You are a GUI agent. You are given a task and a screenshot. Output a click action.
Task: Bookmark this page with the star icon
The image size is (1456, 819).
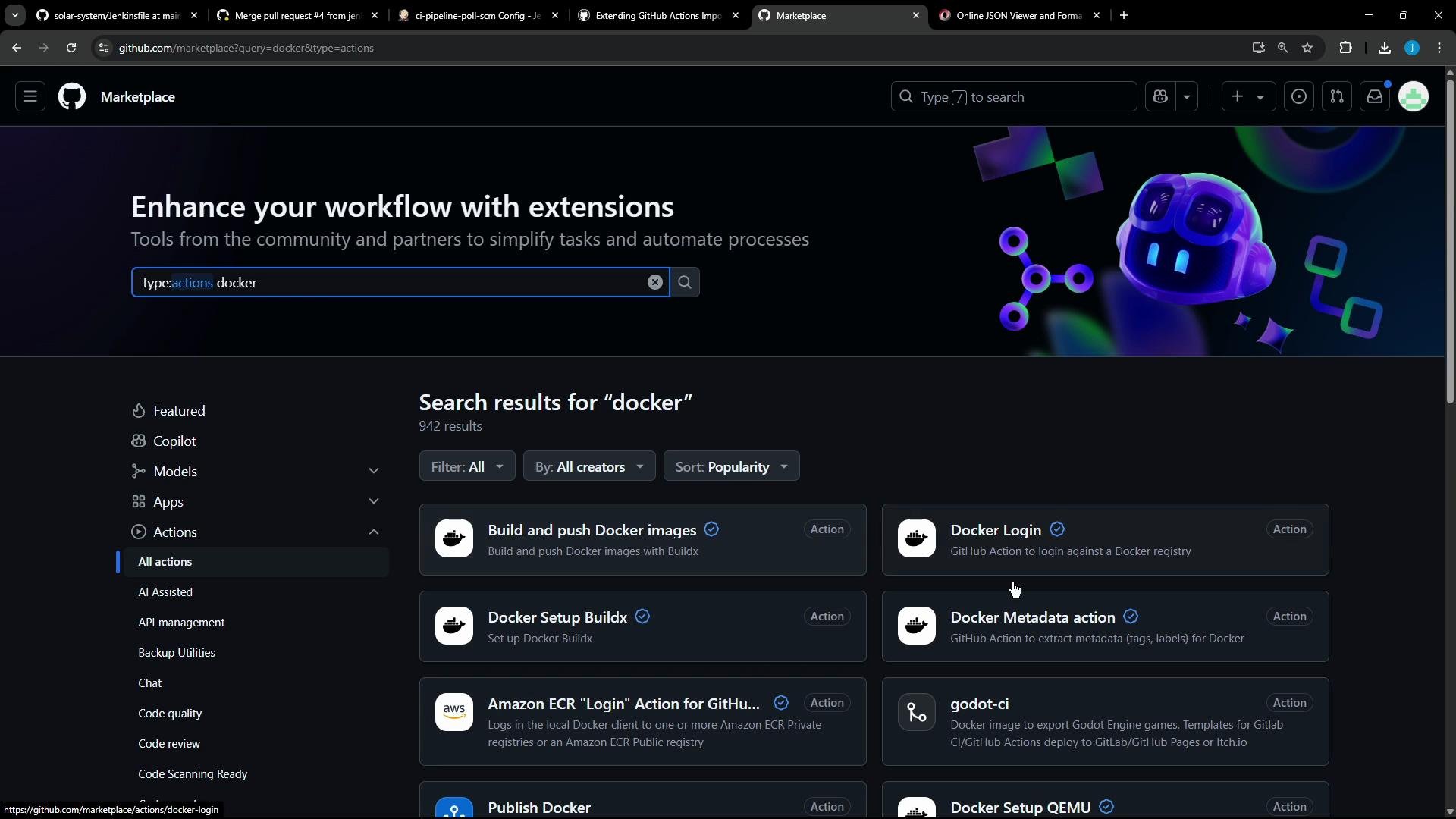point(1307,48)
